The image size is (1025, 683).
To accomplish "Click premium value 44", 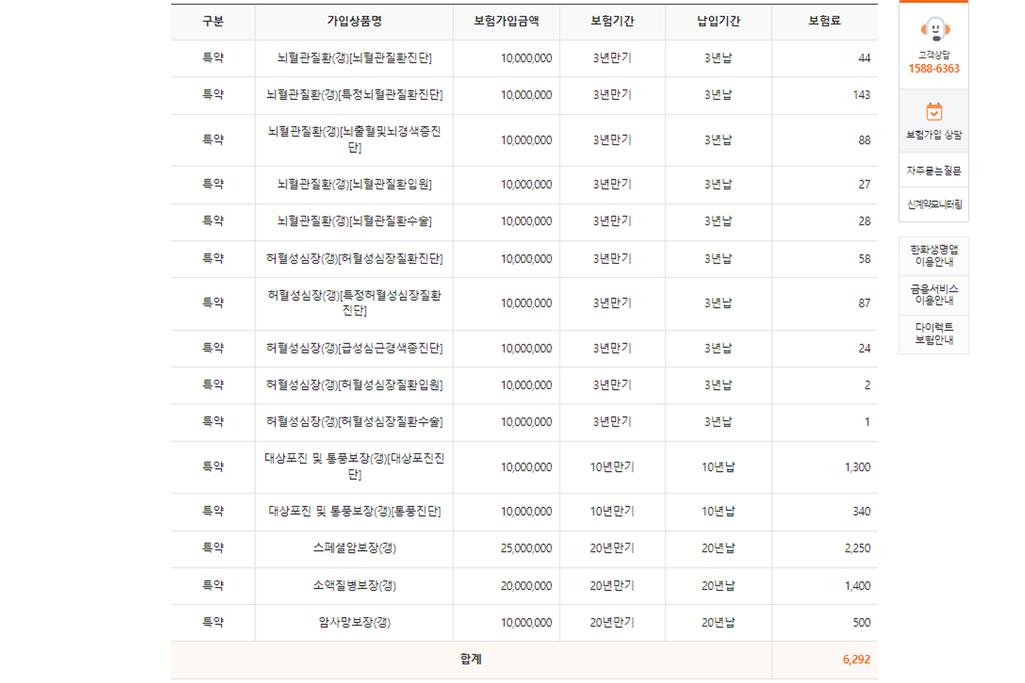I will click(x=864, y=58).
